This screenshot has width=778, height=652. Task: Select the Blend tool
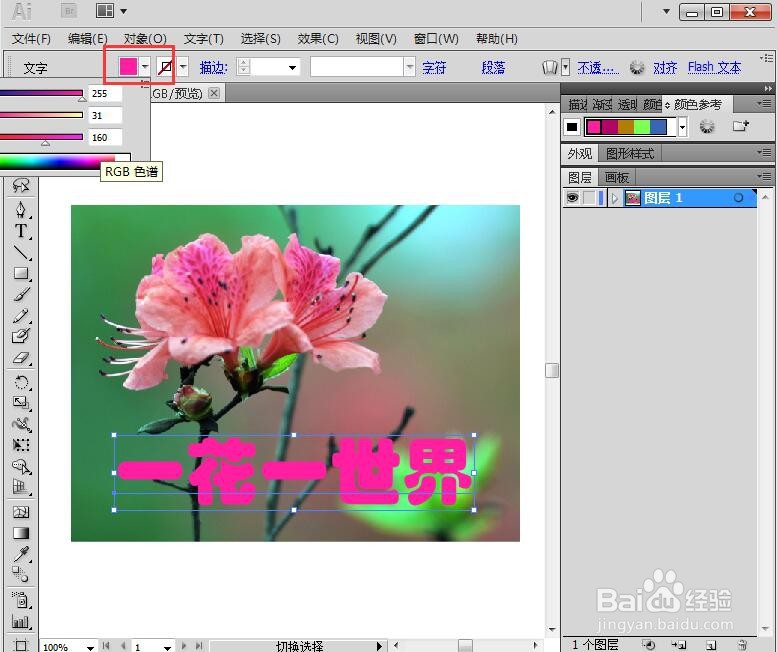pyautogui.click(x=21, y=575)
